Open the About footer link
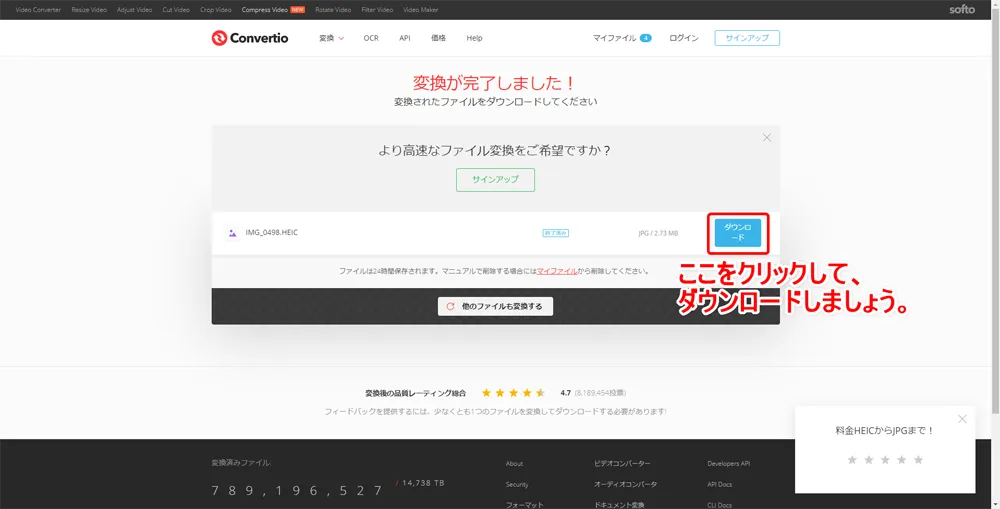 pos(514,464)
